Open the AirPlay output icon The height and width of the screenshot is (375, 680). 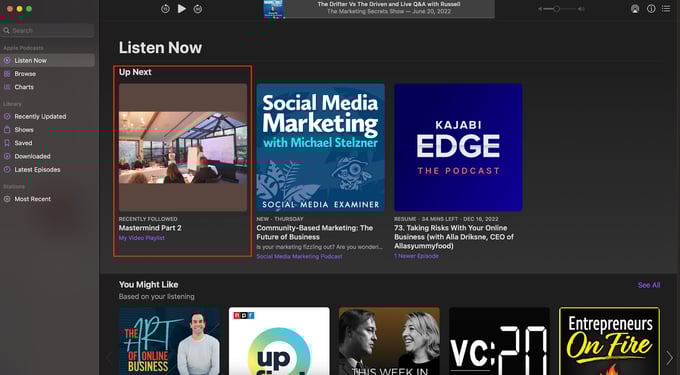click(635, 9)
